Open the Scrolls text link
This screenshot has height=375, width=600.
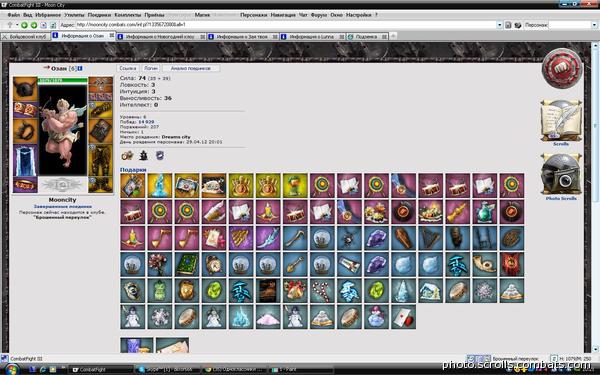561,144
